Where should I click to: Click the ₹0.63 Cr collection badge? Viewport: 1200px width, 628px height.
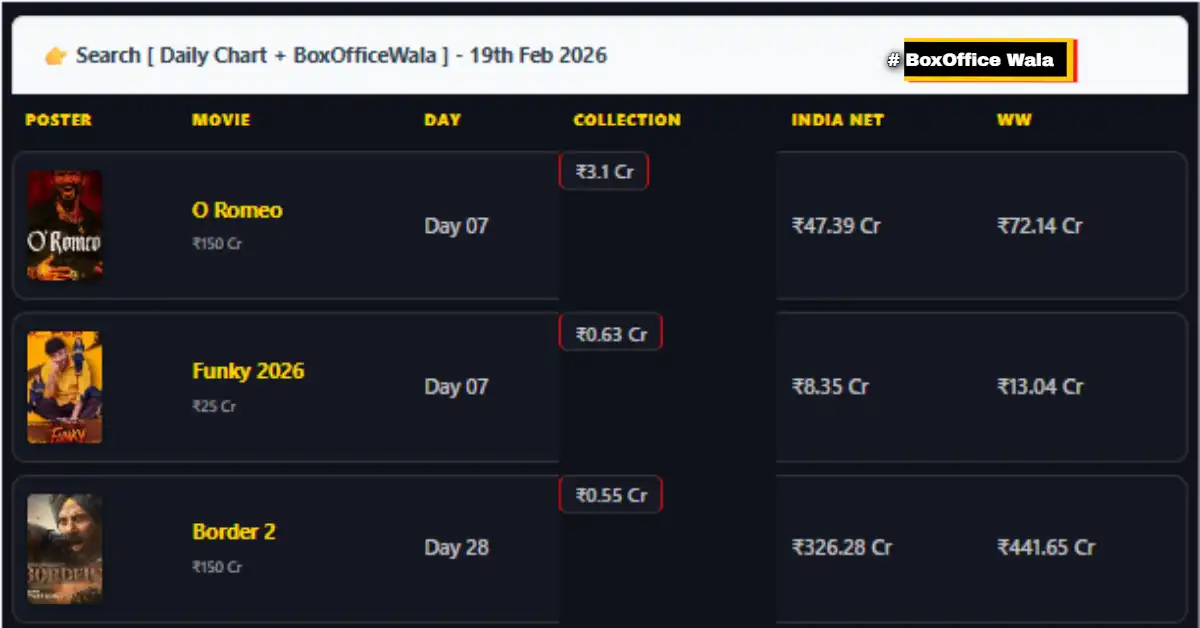click(x=610, y=332)
